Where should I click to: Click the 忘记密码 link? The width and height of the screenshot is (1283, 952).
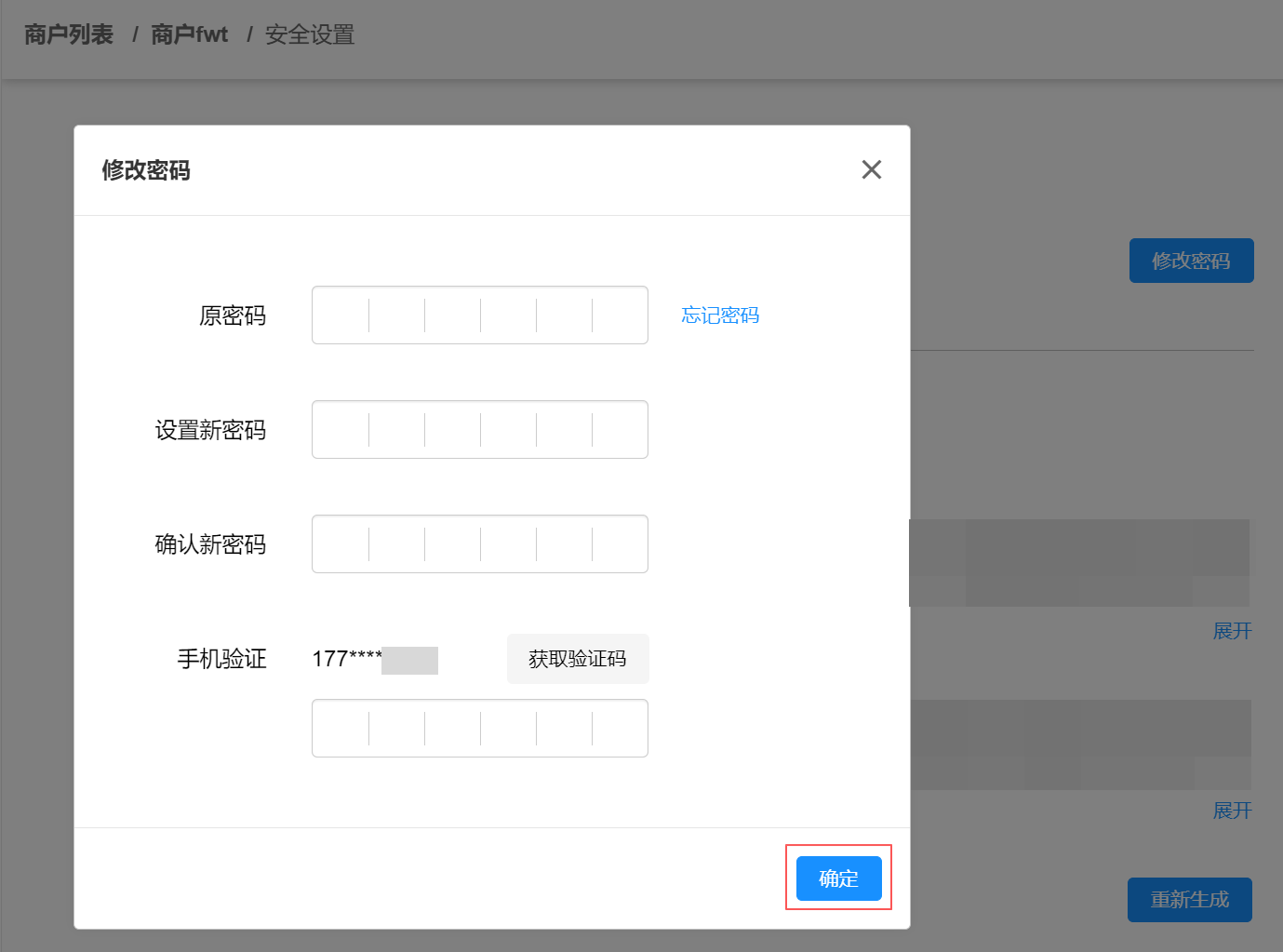(719, 315)
